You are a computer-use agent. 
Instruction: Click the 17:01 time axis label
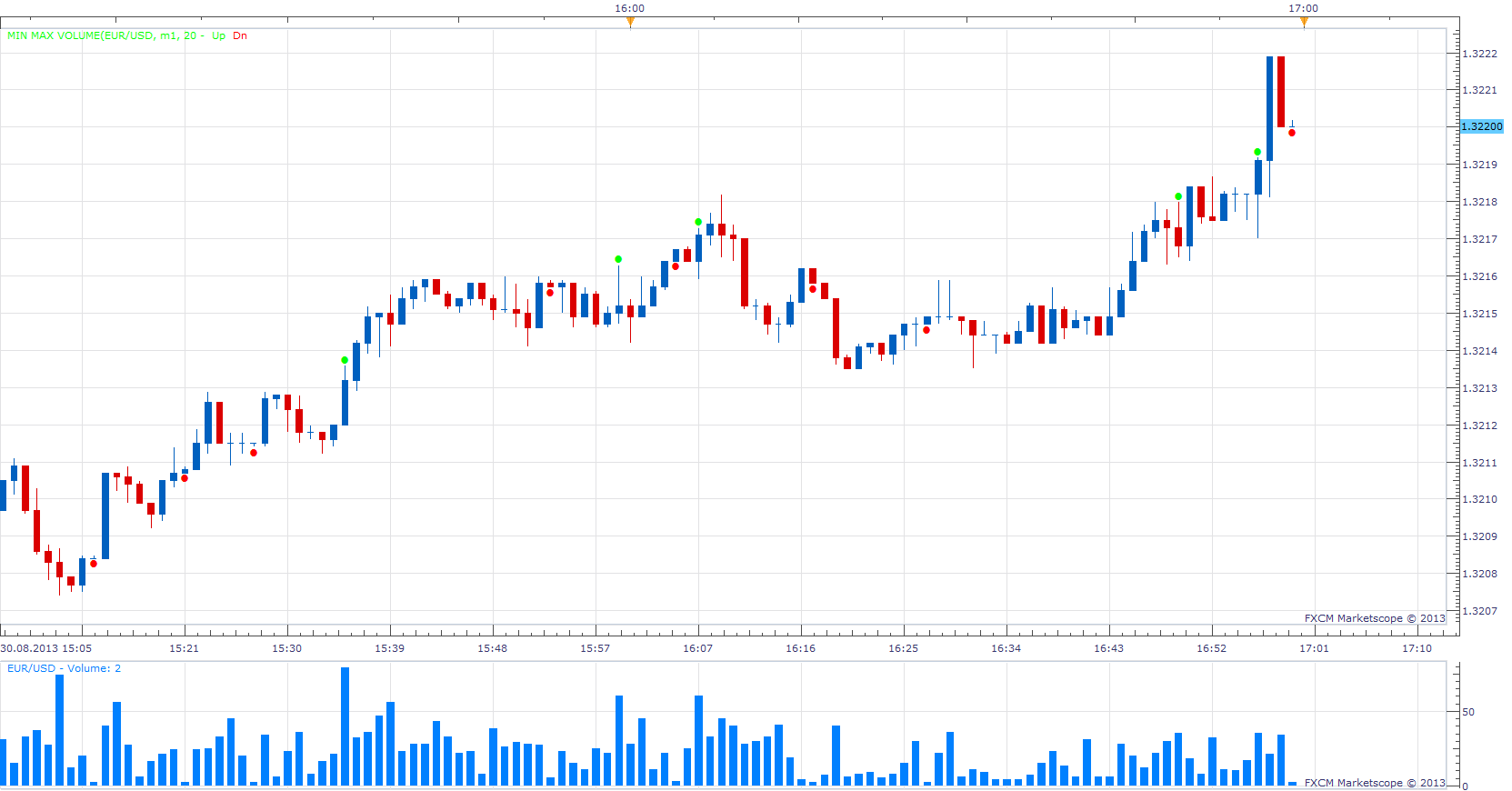click(x=1314, y=648)
